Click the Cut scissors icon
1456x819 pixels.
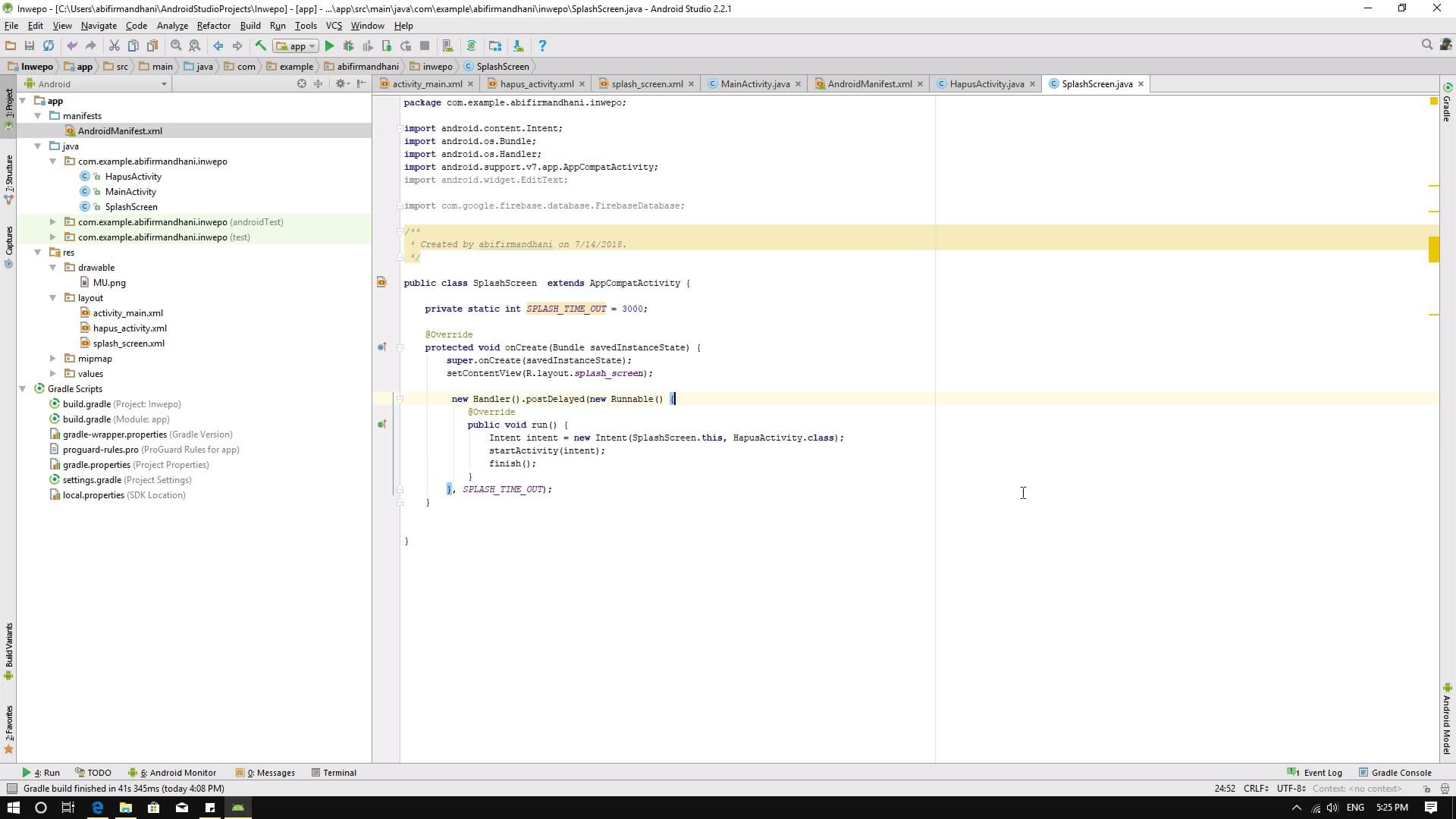[114, 46]
